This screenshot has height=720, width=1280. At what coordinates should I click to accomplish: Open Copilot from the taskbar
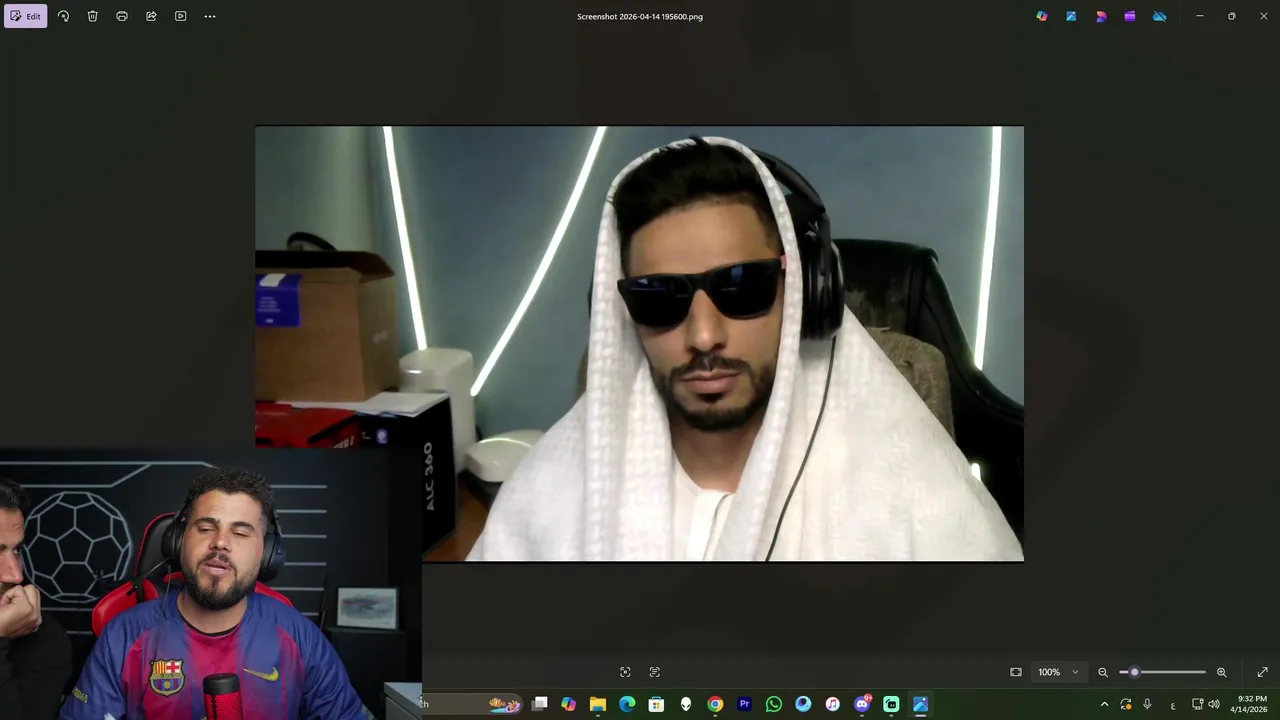coord(568,704)
